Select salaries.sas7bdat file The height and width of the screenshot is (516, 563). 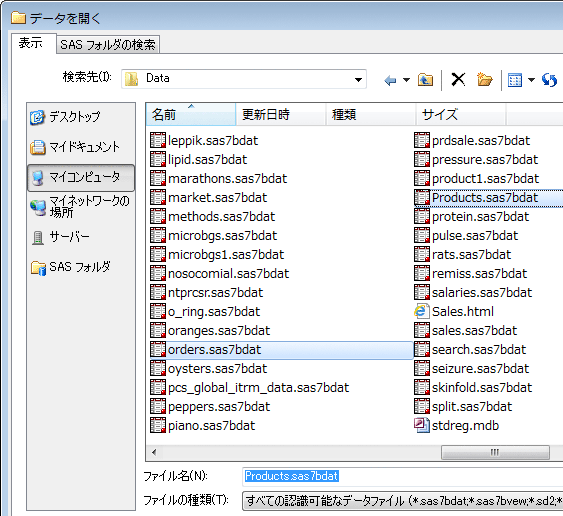[473, 293]
